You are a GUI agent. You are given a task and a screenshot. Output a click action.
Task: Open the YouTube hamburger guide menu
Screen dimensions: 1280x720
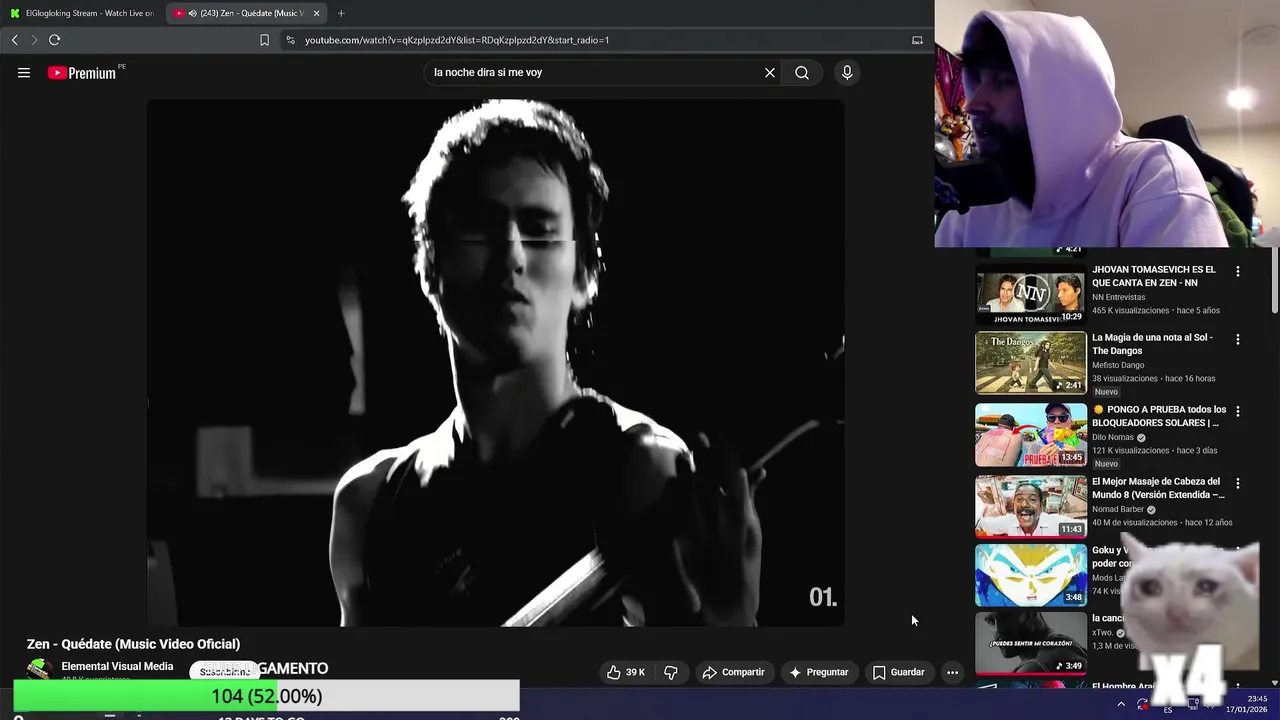click(24, 72)
